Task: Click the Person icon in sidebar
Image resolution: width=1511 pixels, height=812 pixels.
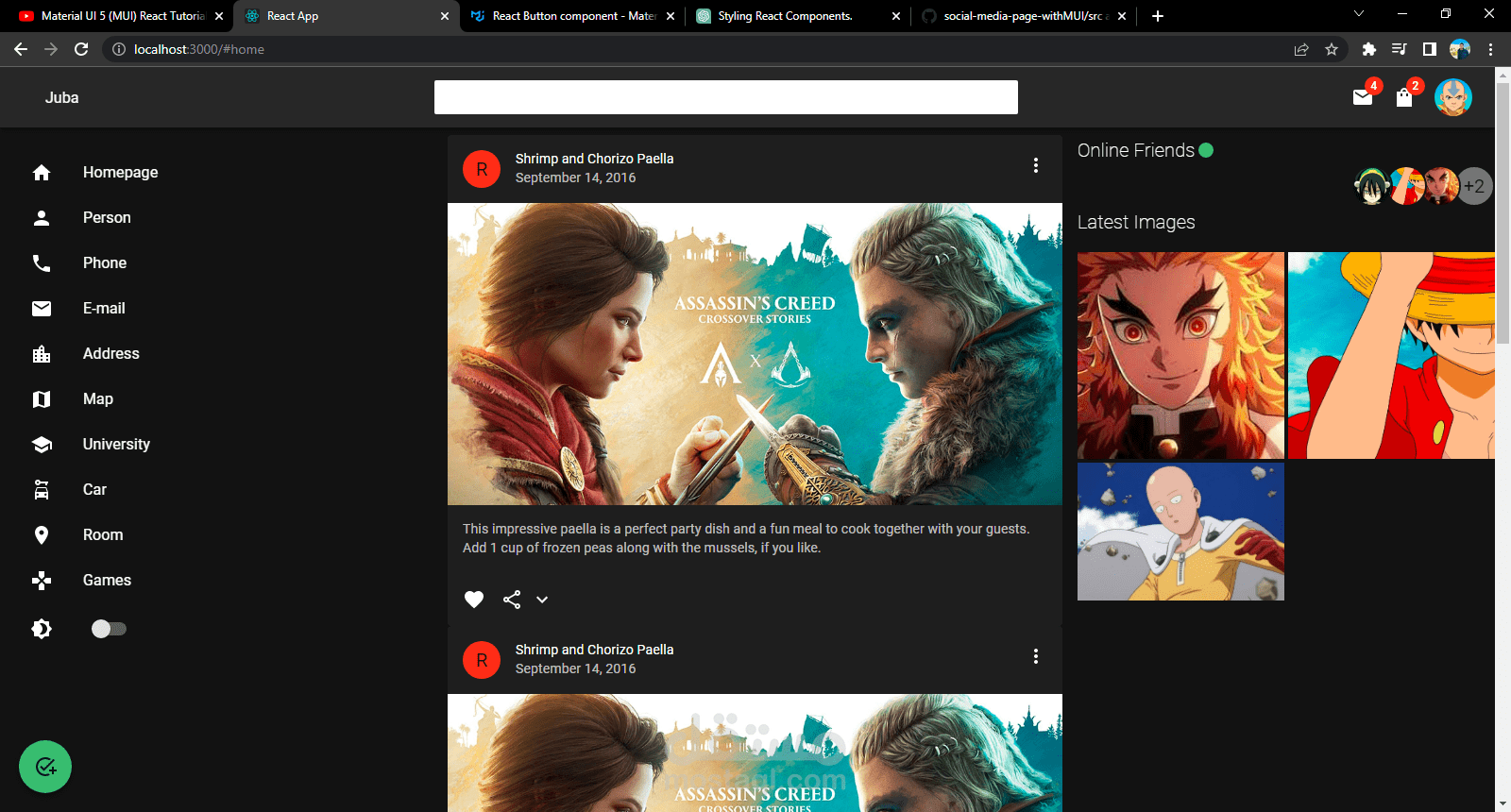Action: pyautogui.click(x=42, y=218)
